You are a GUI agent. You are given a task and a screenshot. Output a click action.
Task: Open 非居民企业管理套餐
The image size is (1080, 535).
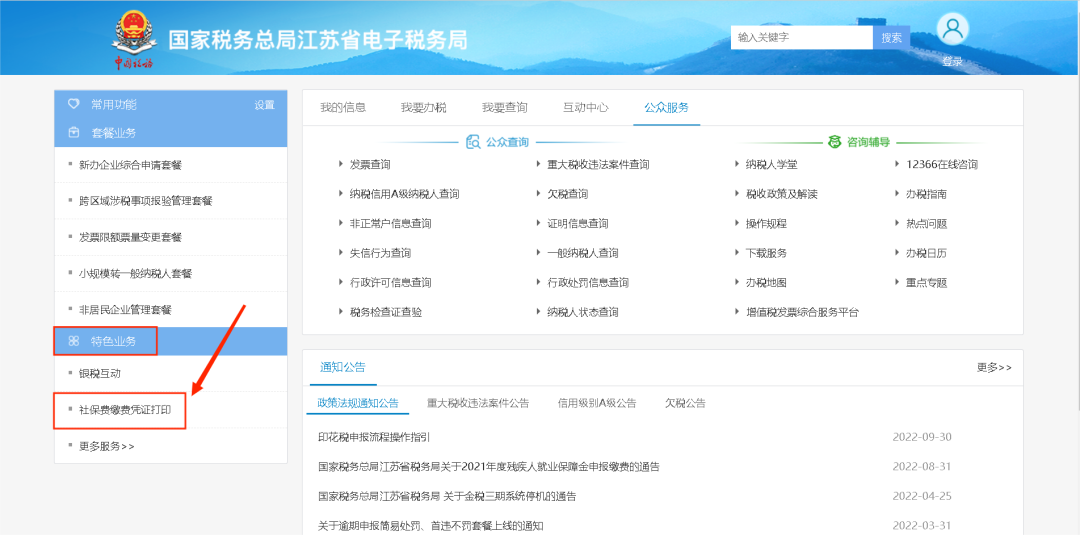click(x=125, y=310)
